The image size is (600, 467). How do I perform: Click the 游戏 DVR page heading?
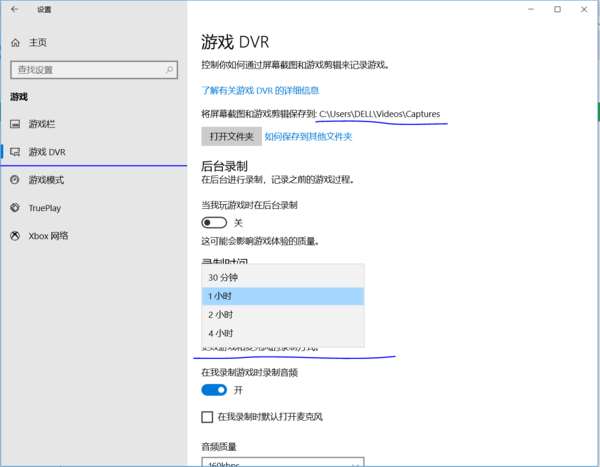click(235, 42)
